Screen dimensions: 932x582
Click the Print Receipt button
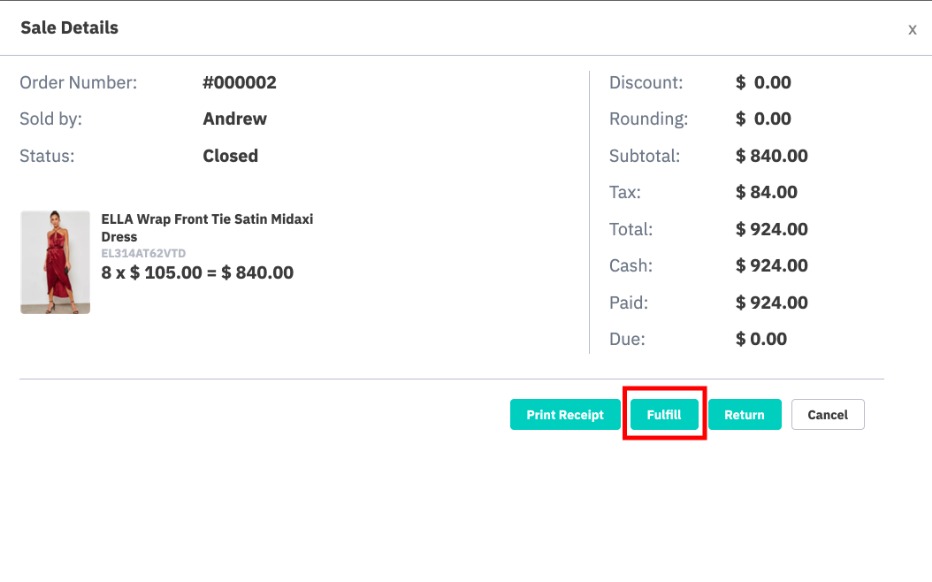point(565,414)
